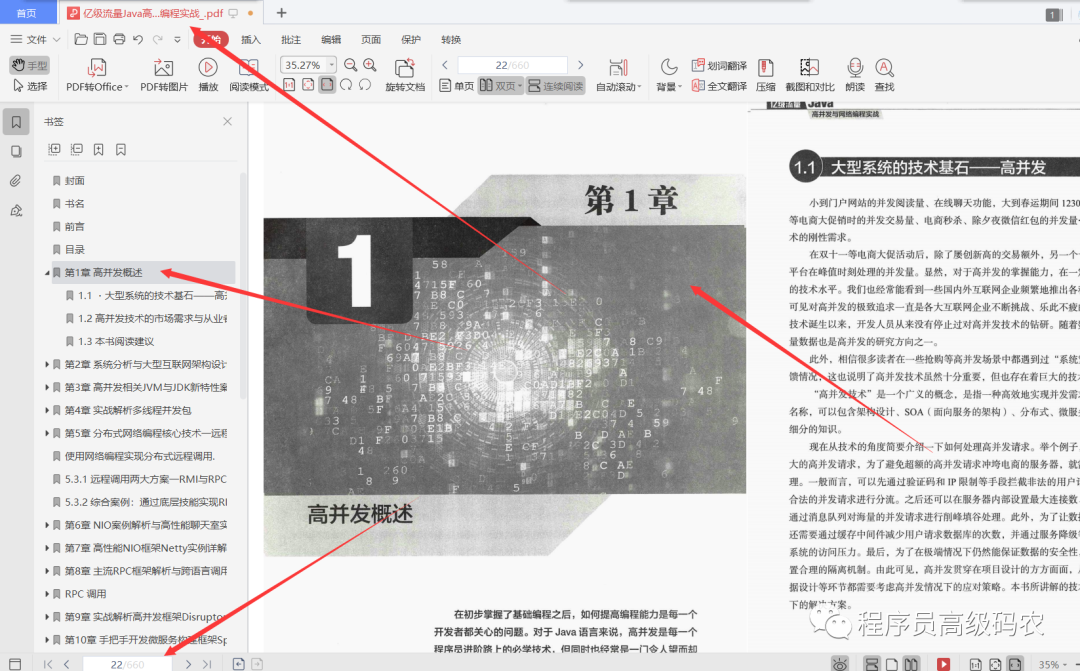
Task: Click the zoom in magnifier icon
Action: click(x=370, y=65)
